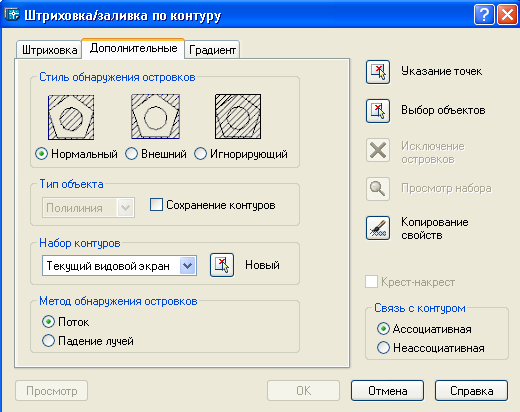Click the Новый boundary set icon

[222, 265]
